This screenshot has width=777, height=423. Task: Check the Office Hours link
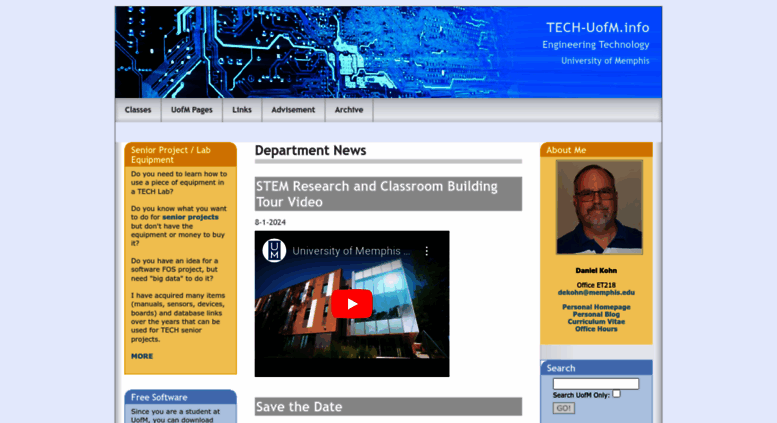(x=596, y=329)
